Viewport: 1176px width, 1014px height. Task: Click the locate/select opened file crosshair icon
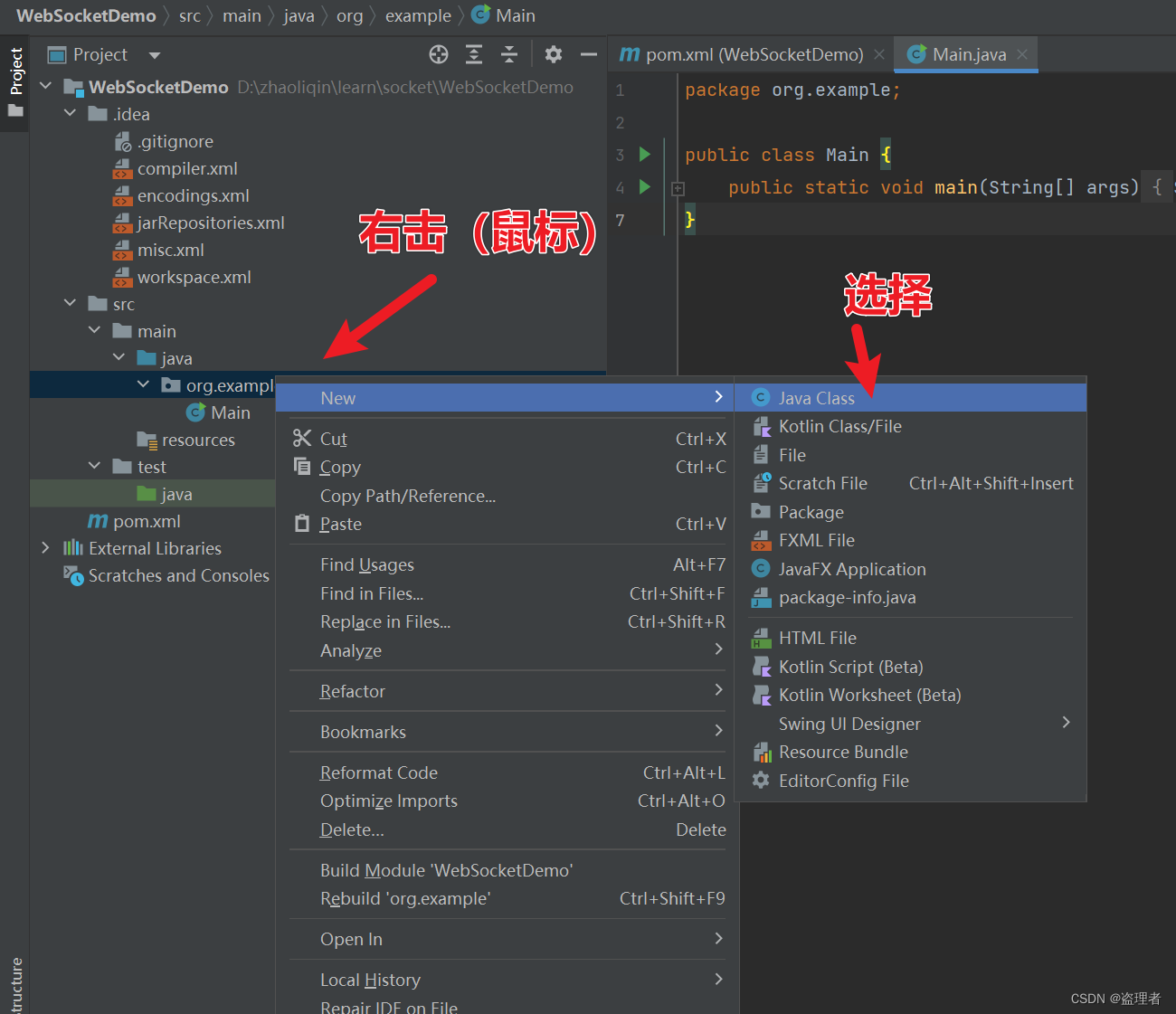pos(439,55)
